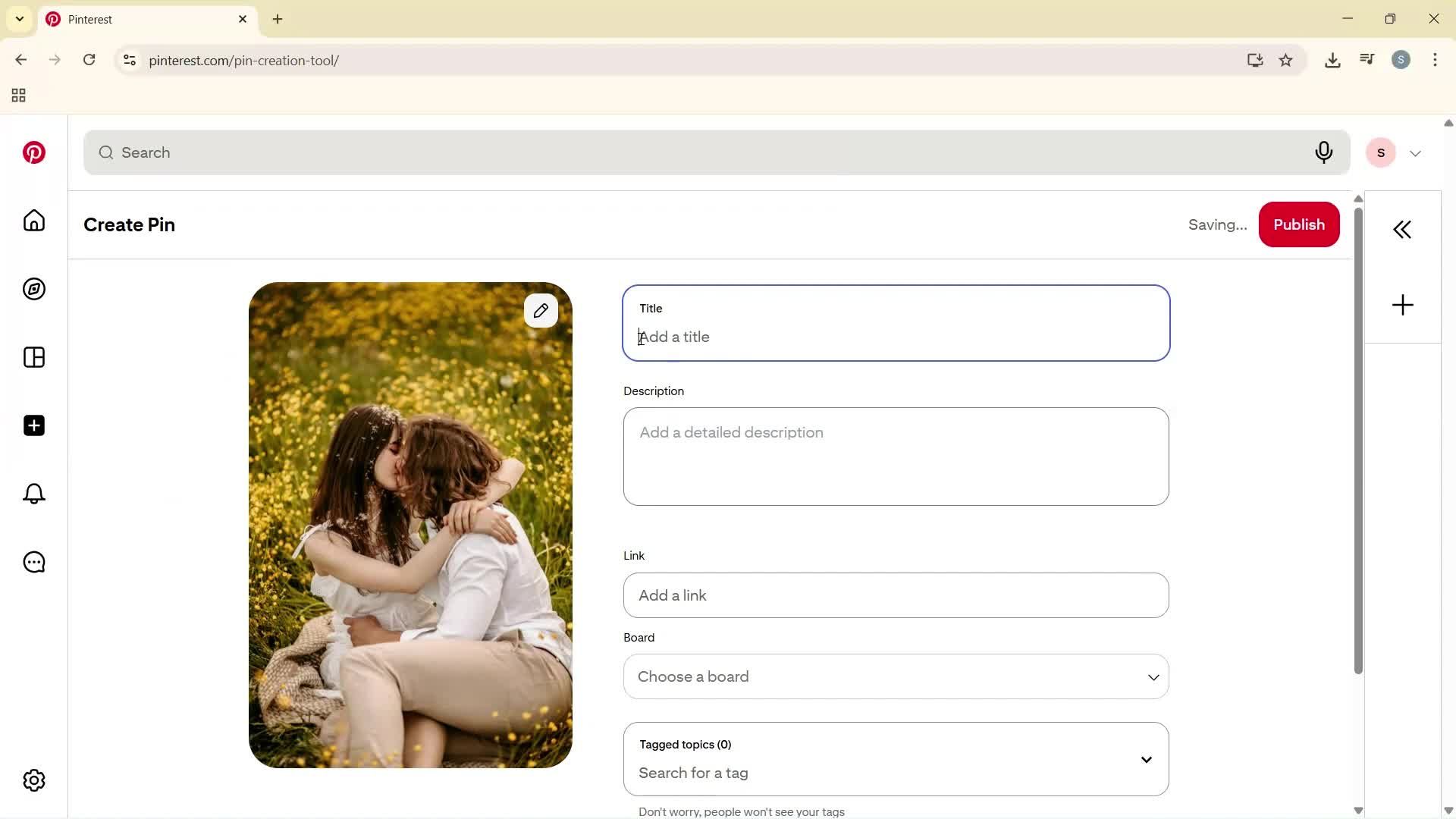1456x819 pixels.
Task: Open the account dropdown next to avatar
Action: (x=1415, y=152)
